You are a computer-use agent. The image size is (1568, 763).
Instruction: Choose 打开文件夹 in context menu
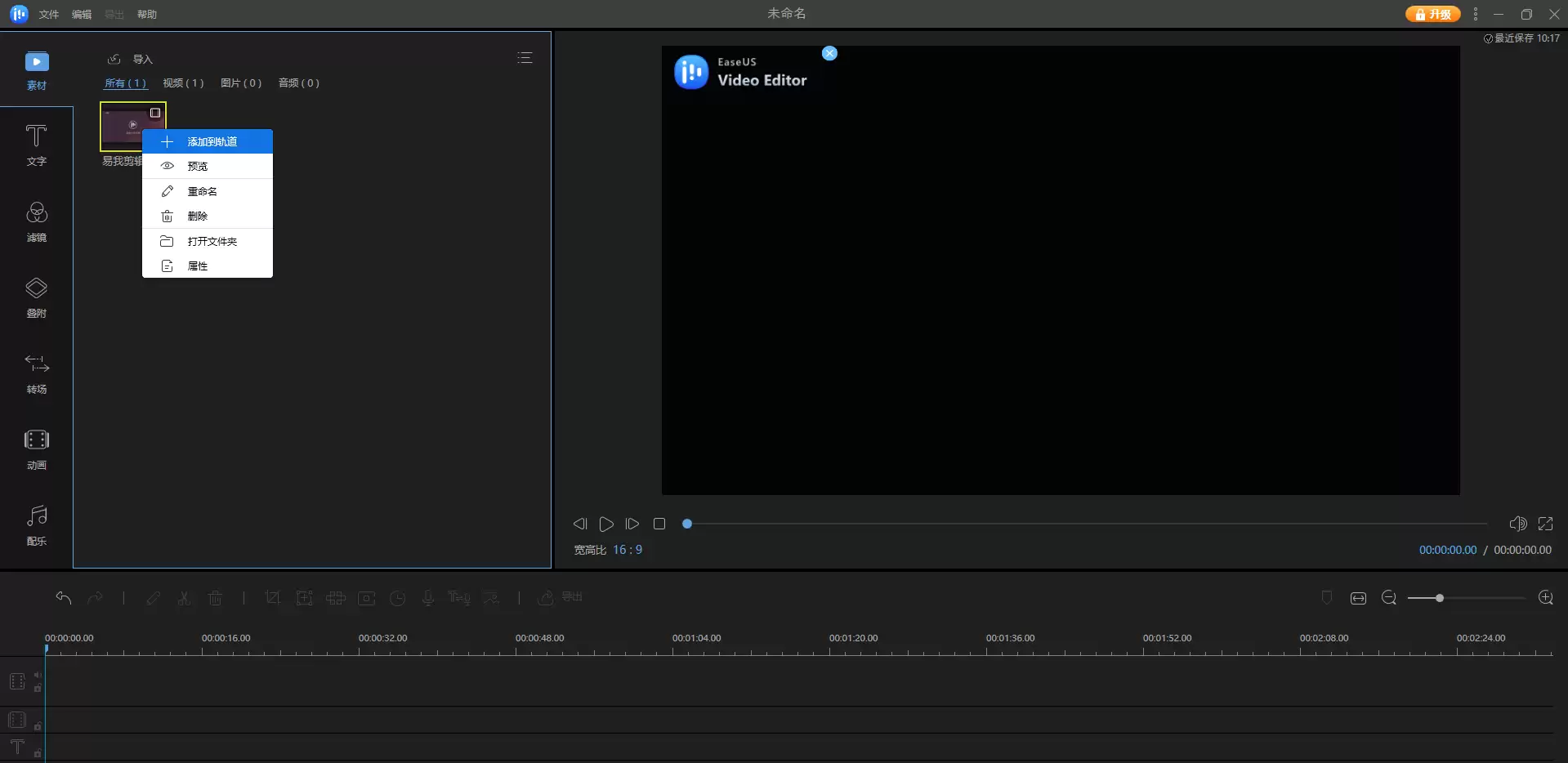click(x=208, y=241)
